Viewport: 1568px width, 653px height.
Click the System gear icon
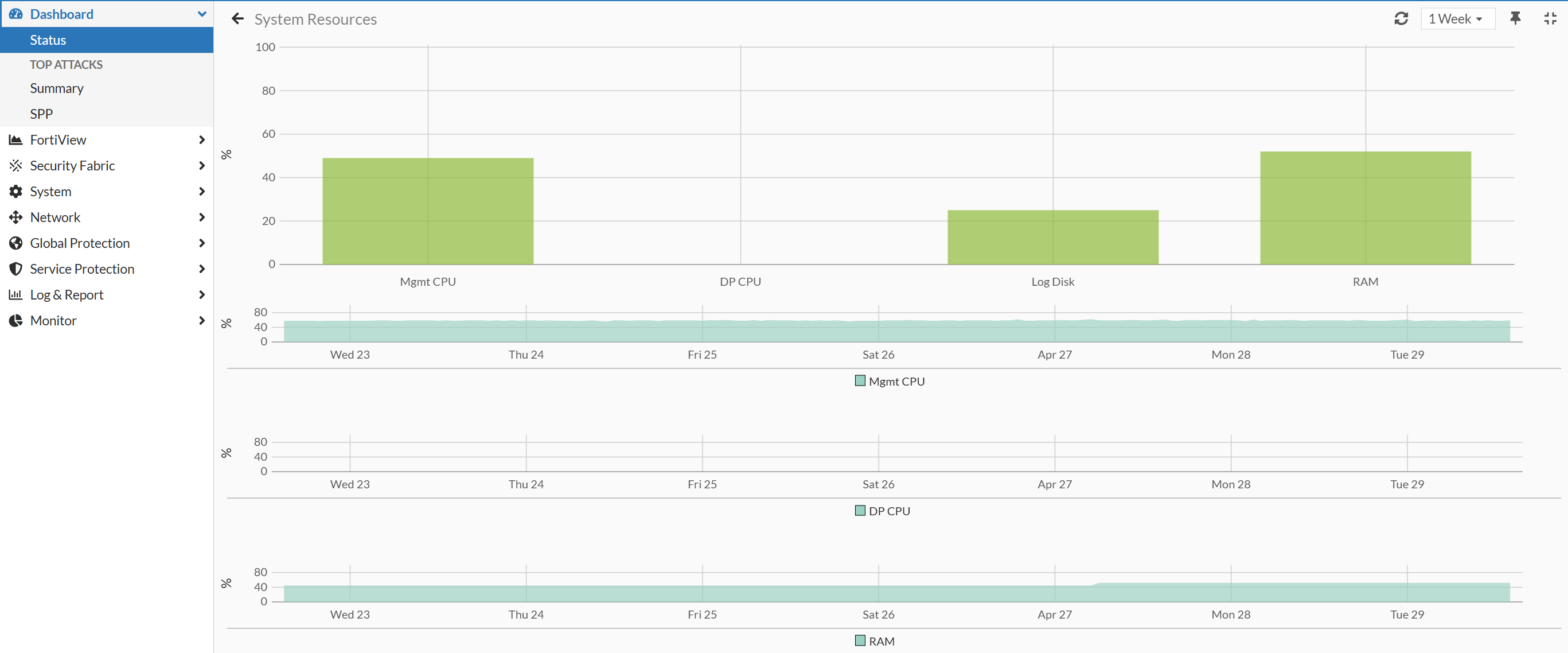tap(16, 191)
